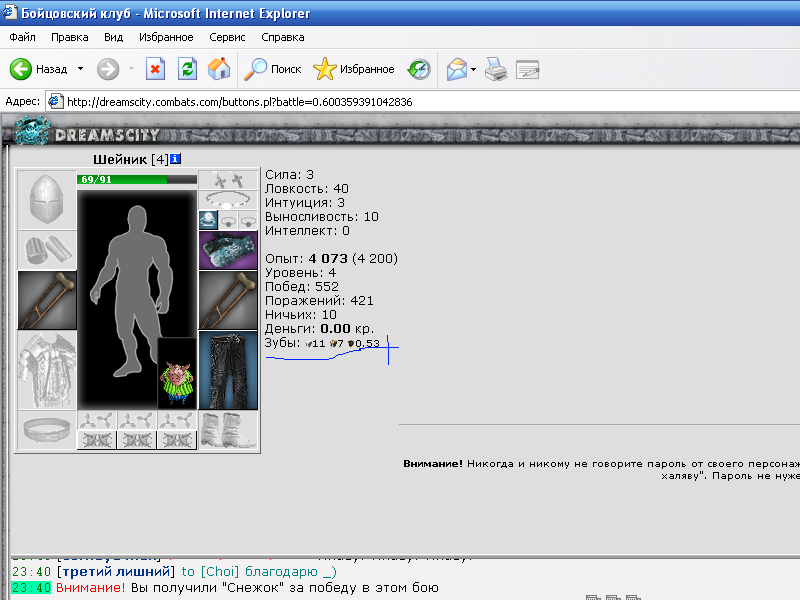
Task: Open Search (Поиск) toolbar button
Action: (272, 69)
